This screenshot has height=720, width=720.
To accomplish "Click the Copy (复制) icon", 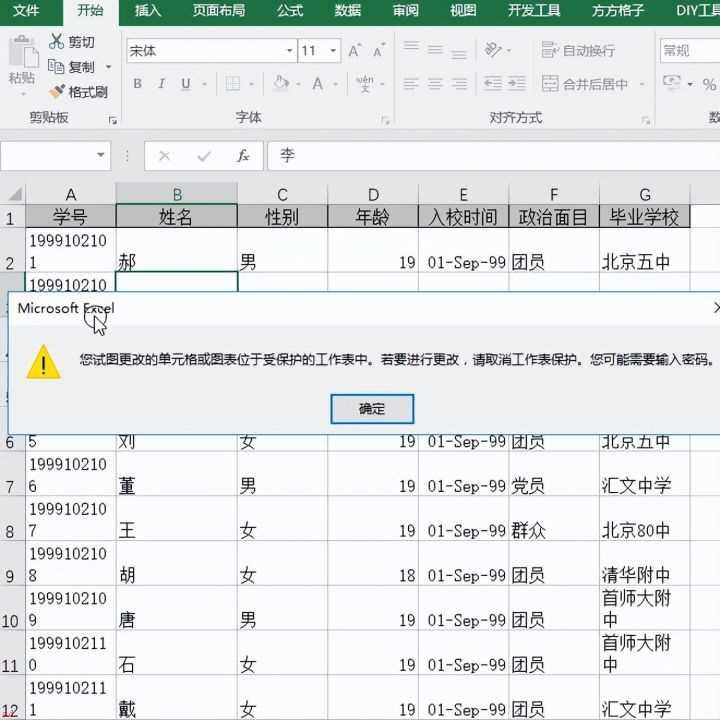I will pyautogui.click(x=56, y=67).
